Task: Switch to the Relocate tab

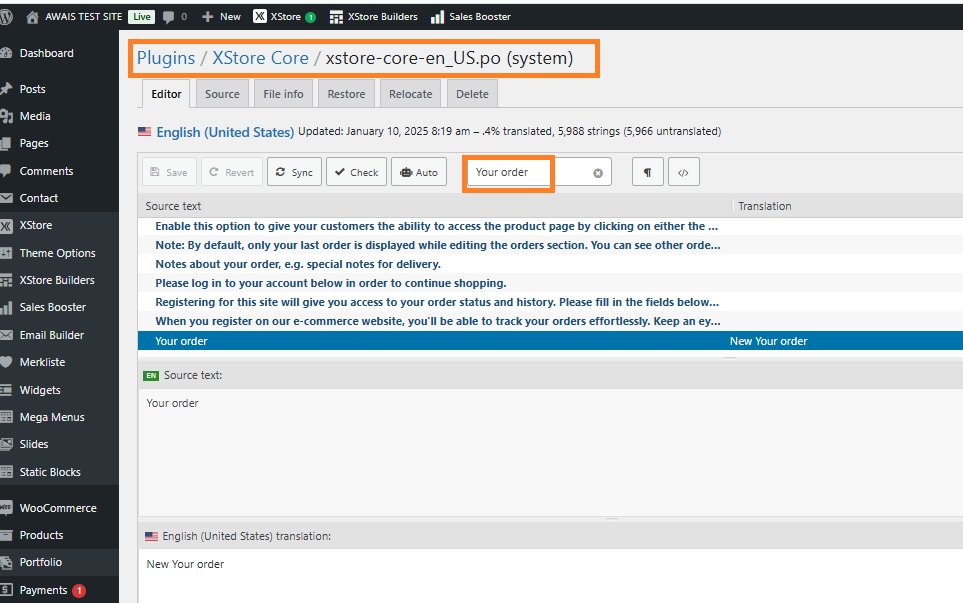Action: (410, 94)
